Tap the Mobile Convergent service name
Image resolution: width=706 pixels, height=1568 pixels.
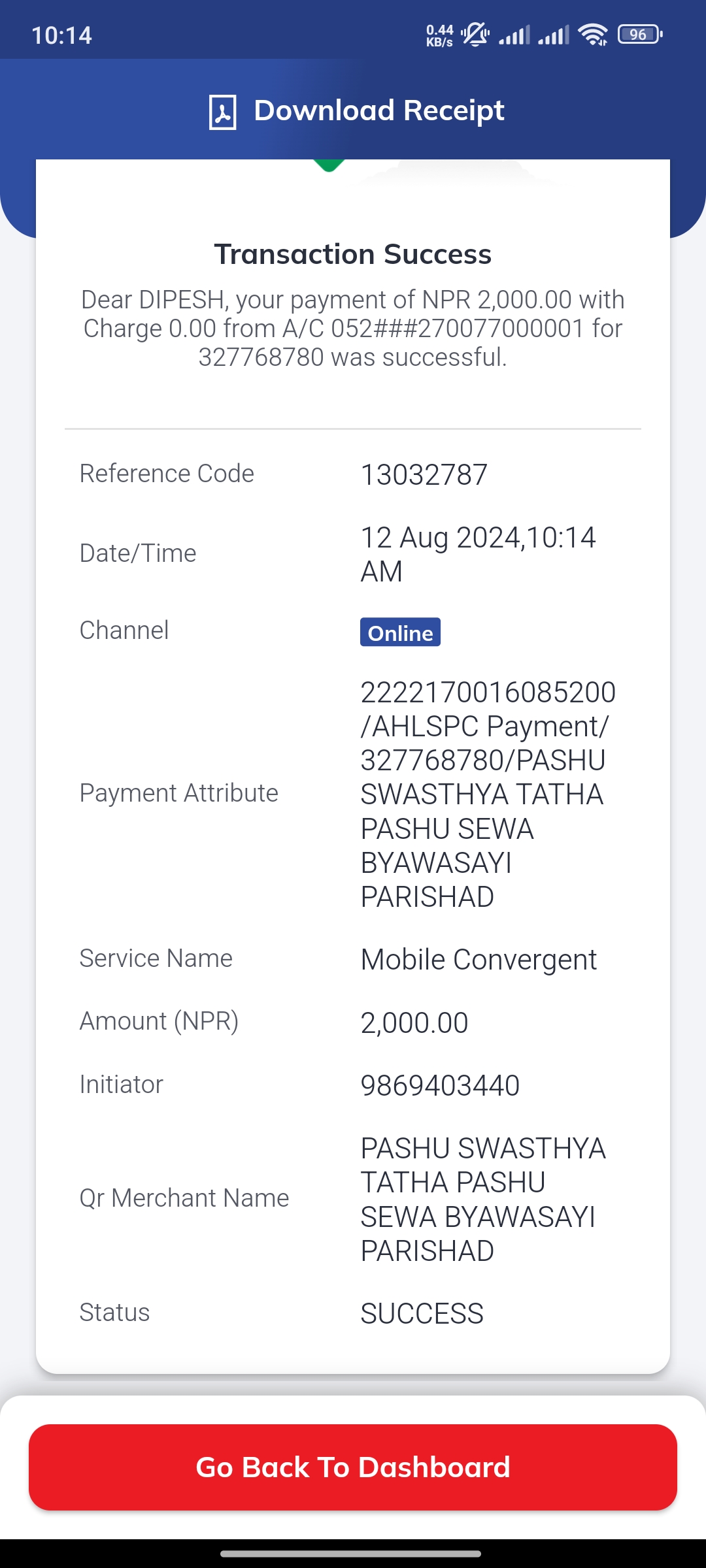click(479, 960)
